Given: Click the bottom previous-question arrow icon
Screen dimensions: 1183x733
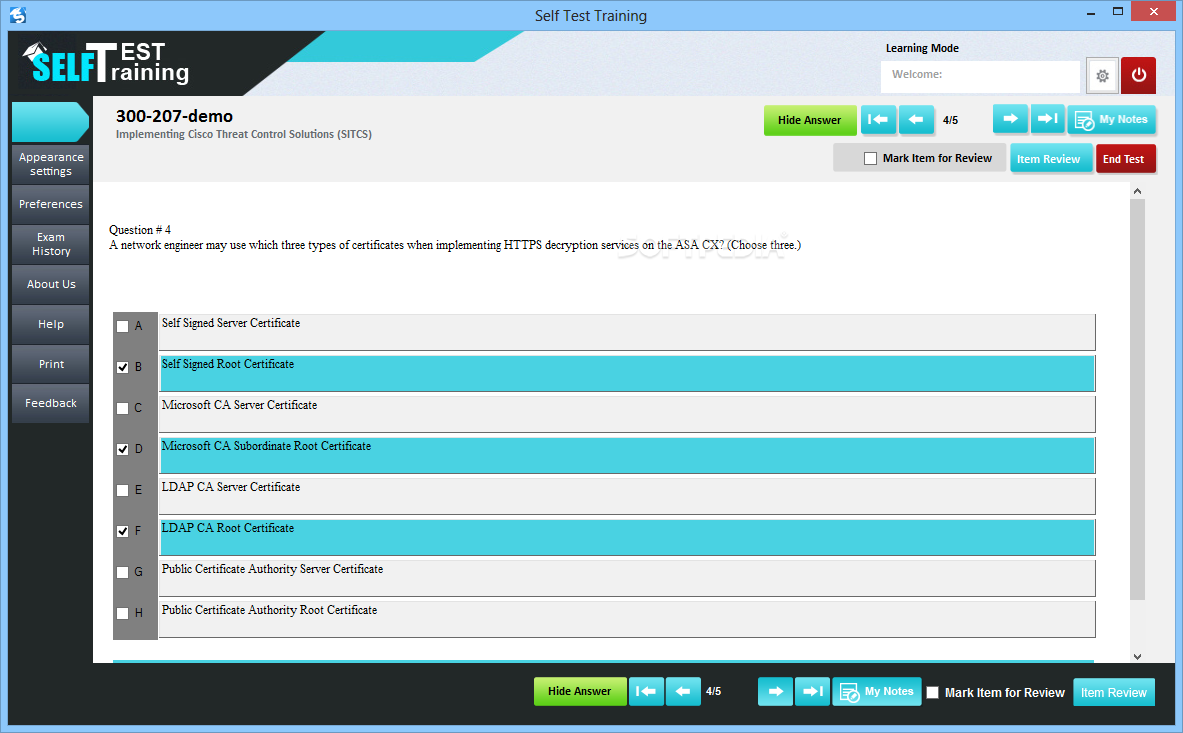Looking at the screenshot, I should click(x=683, y=692).
